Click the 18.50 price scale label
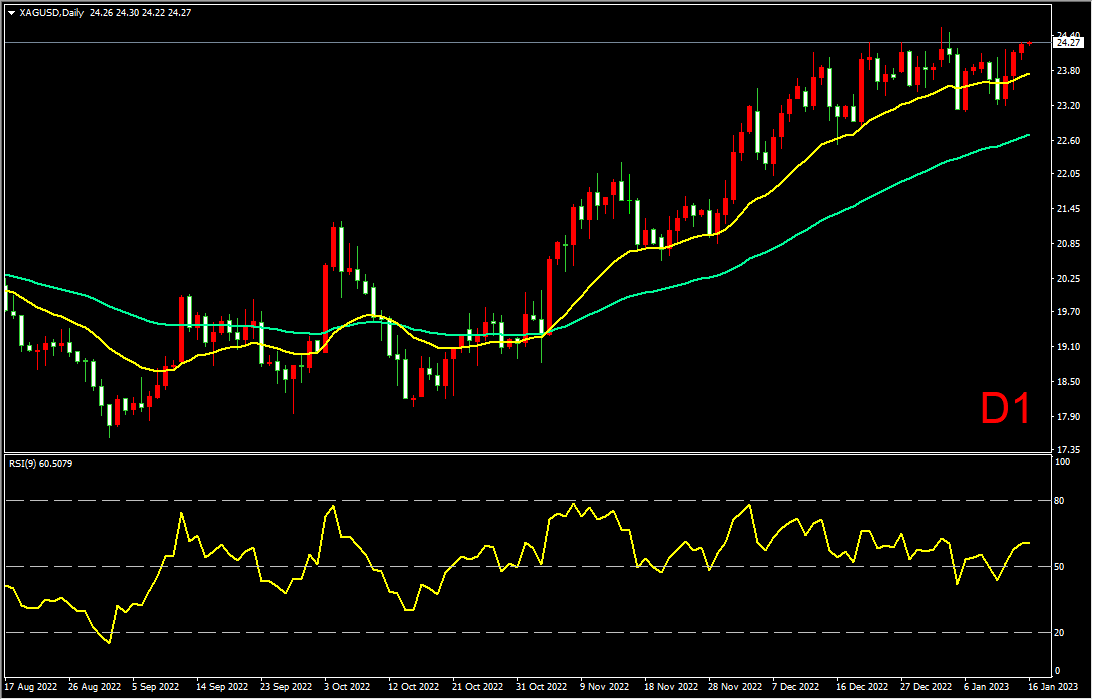Image resolution: width=1093 pixels, height=700 pixels. click(x=1068, y=381)
